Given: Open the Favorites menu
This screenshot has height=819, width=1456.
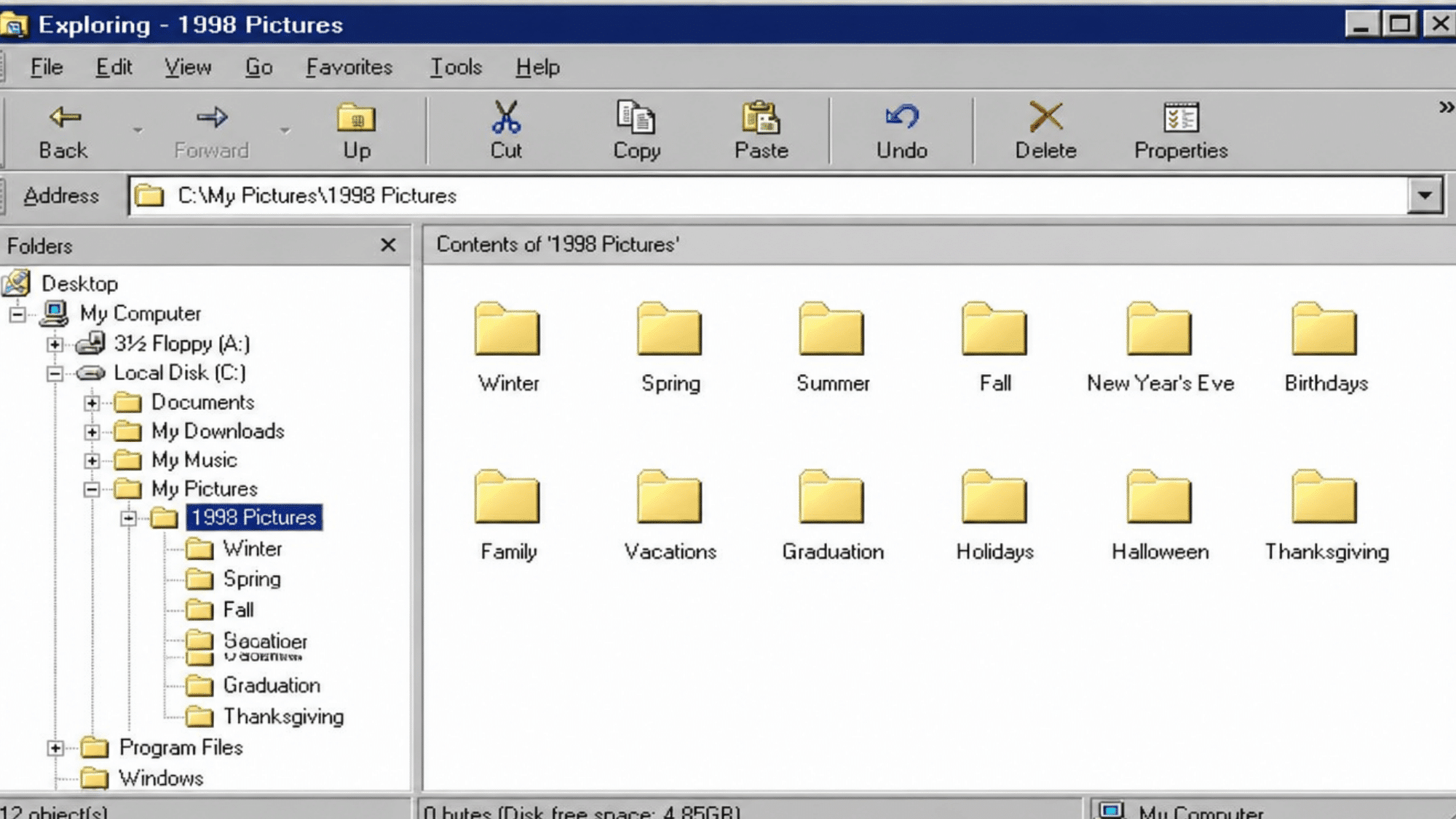Looking at the screenshot, I should (x=349, y=67).
